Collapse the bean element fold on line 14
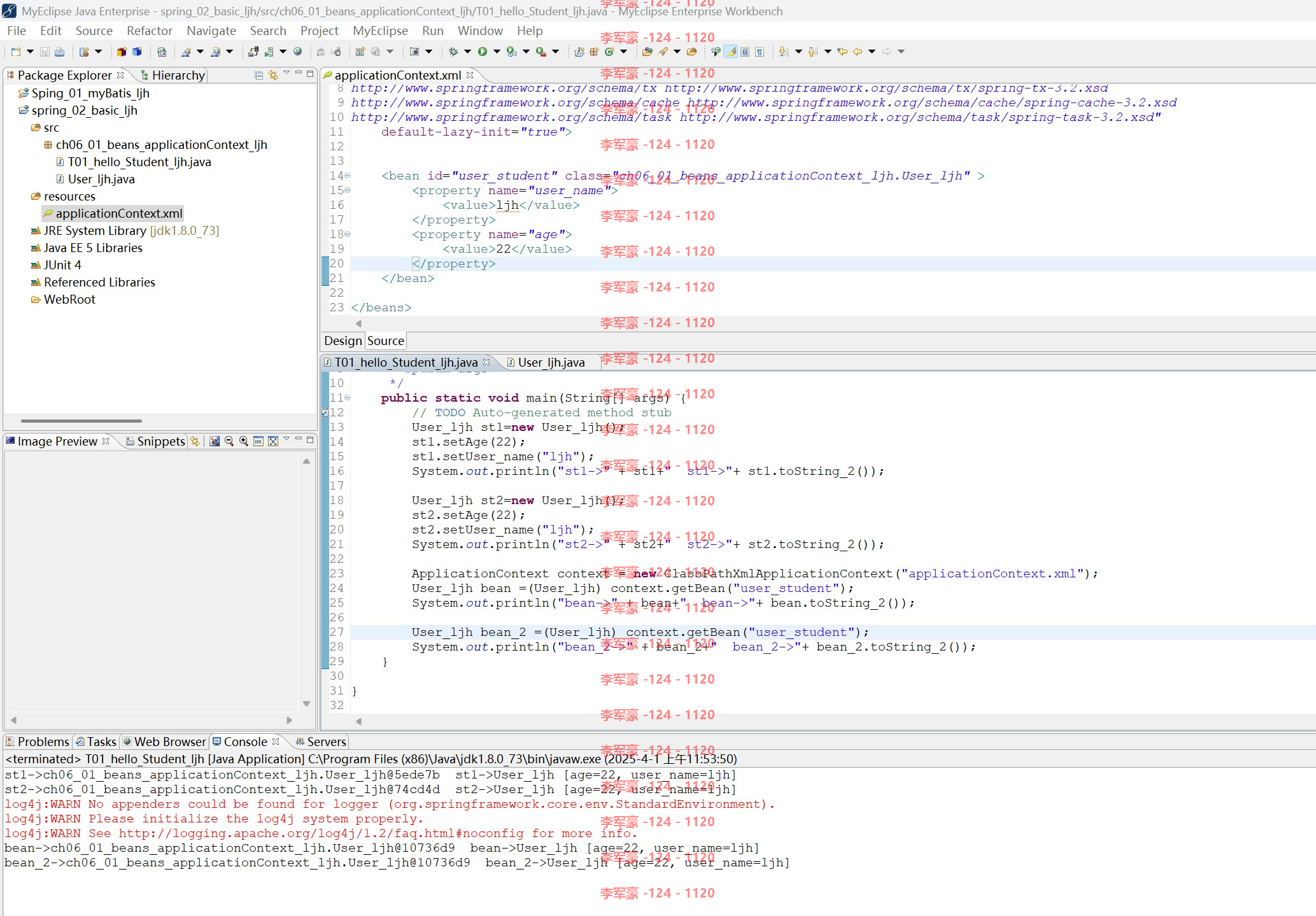Screen dimensions: 1316x916 click(347, 176)
